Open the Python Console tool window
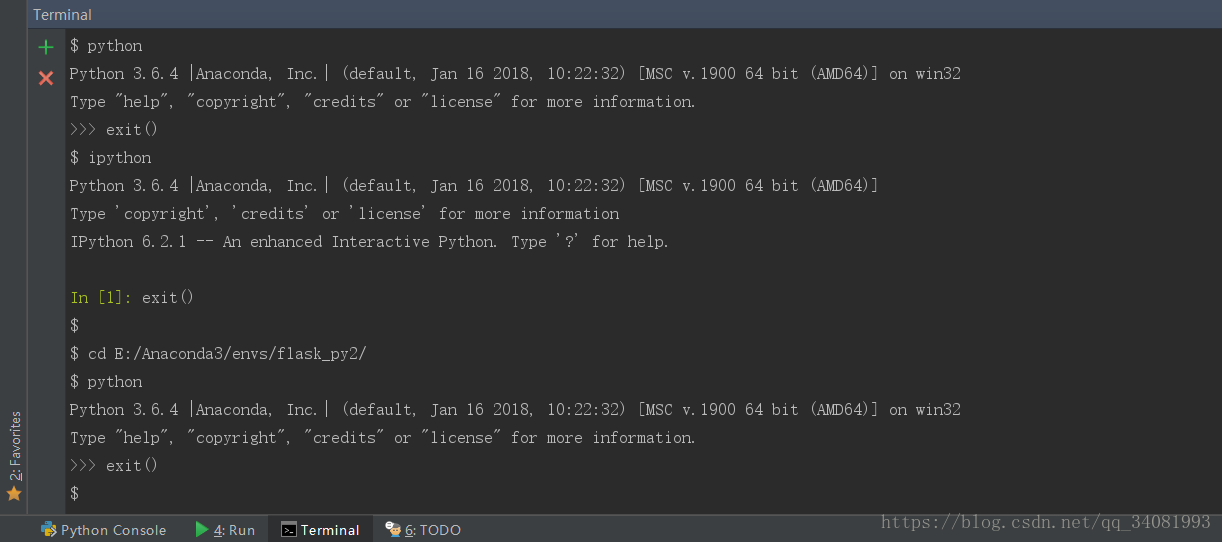The height and width of the screenshot is (542, 1222). click(113, 530)
